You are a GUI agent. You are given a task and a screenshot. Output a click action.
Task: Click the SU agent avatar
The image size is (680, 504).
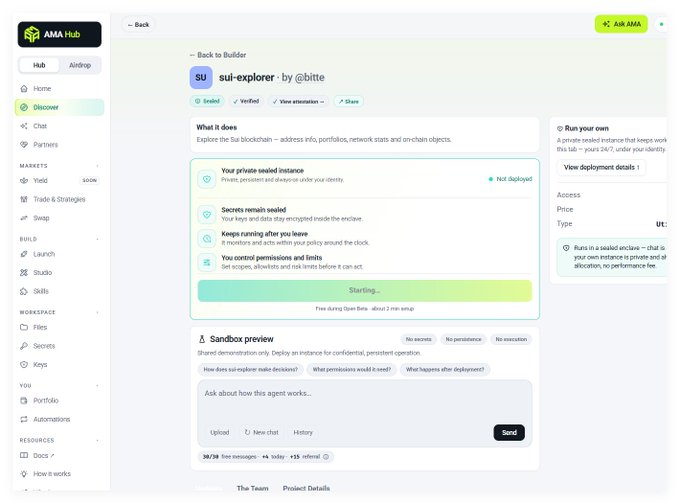click(201, 78)
